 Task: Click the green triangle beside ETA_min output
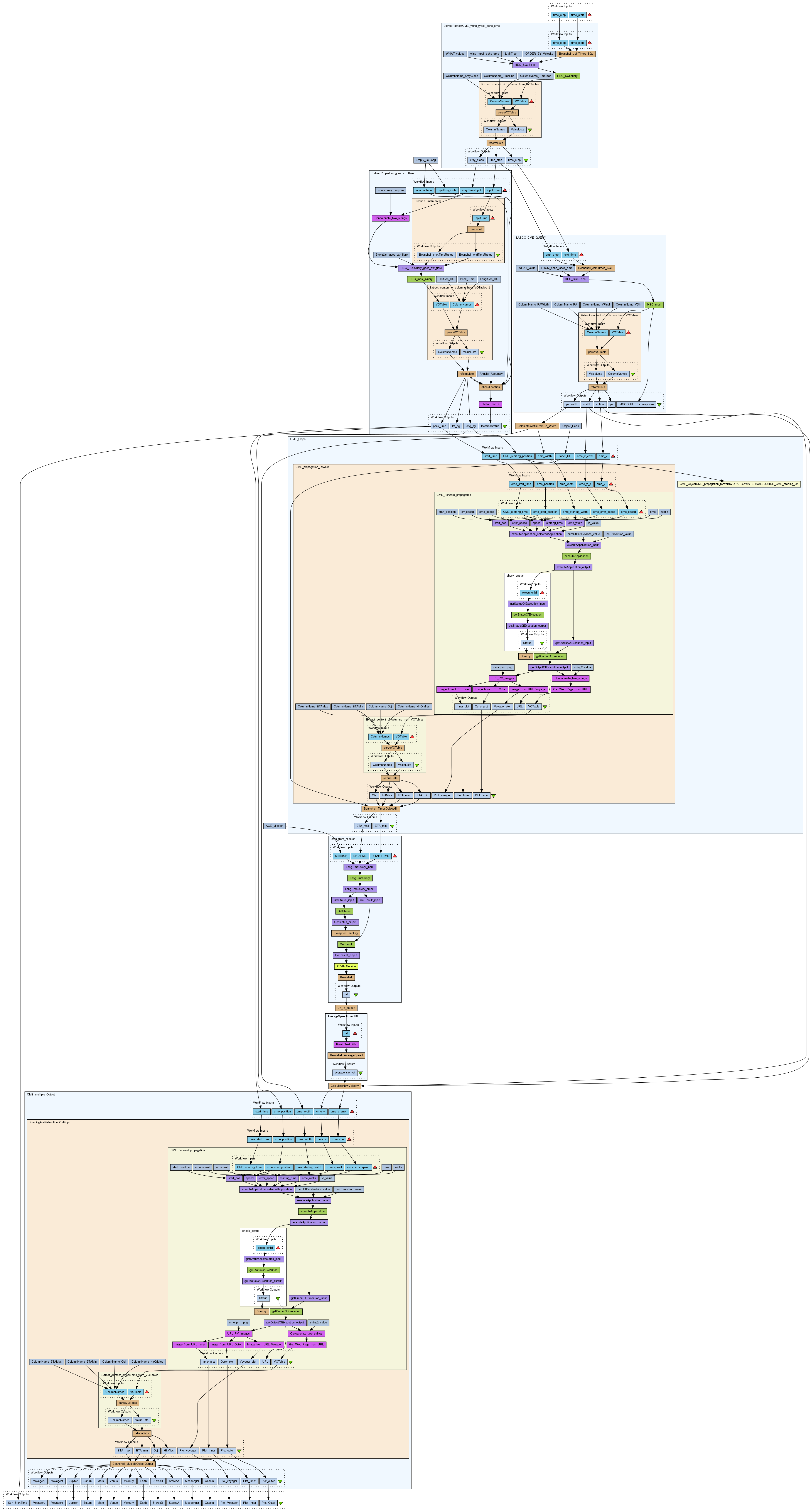pyautogui.click(x=392, y=826)
